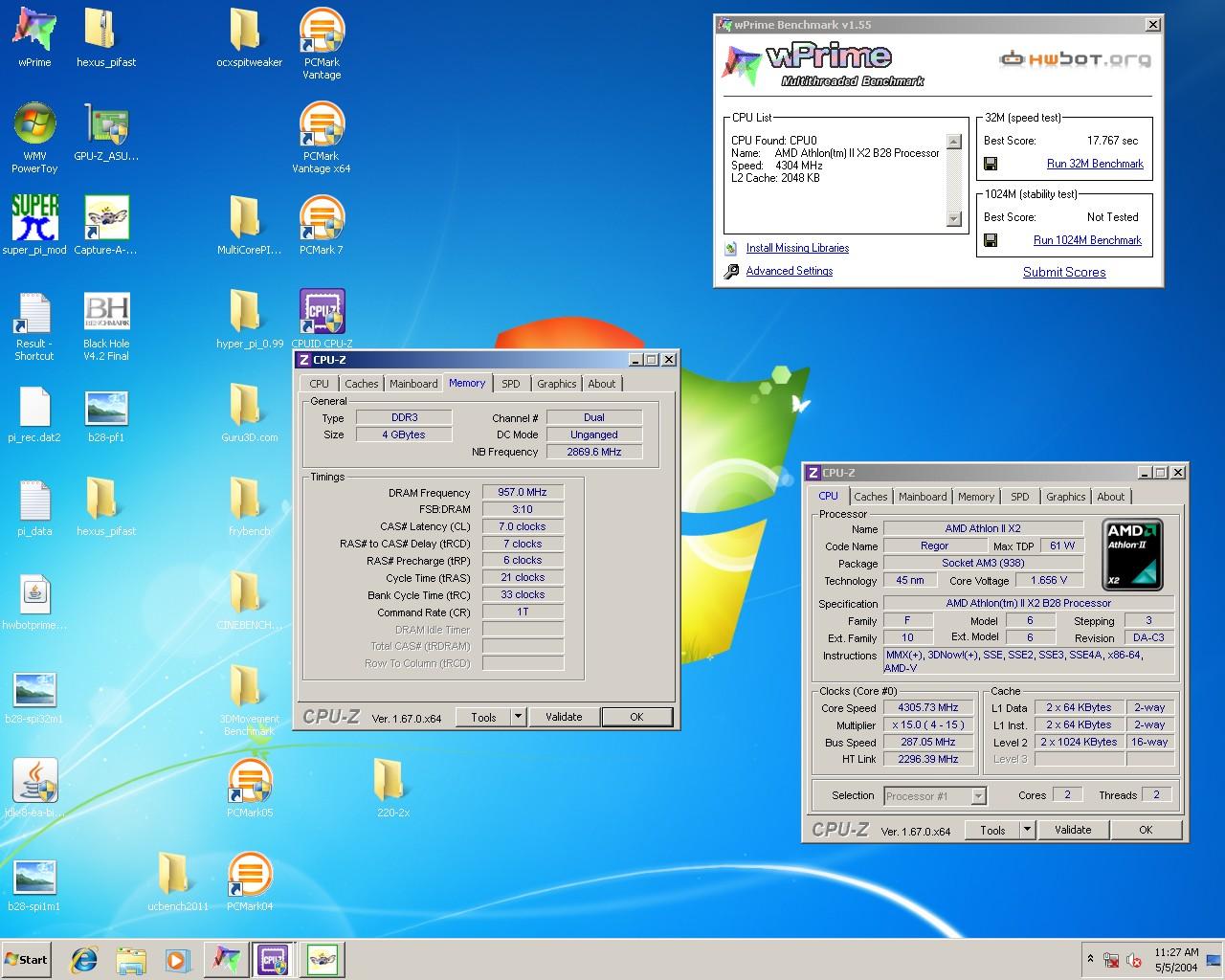
Task: Click the Start button
Action: pyautogui.click(x=26, y=960)
